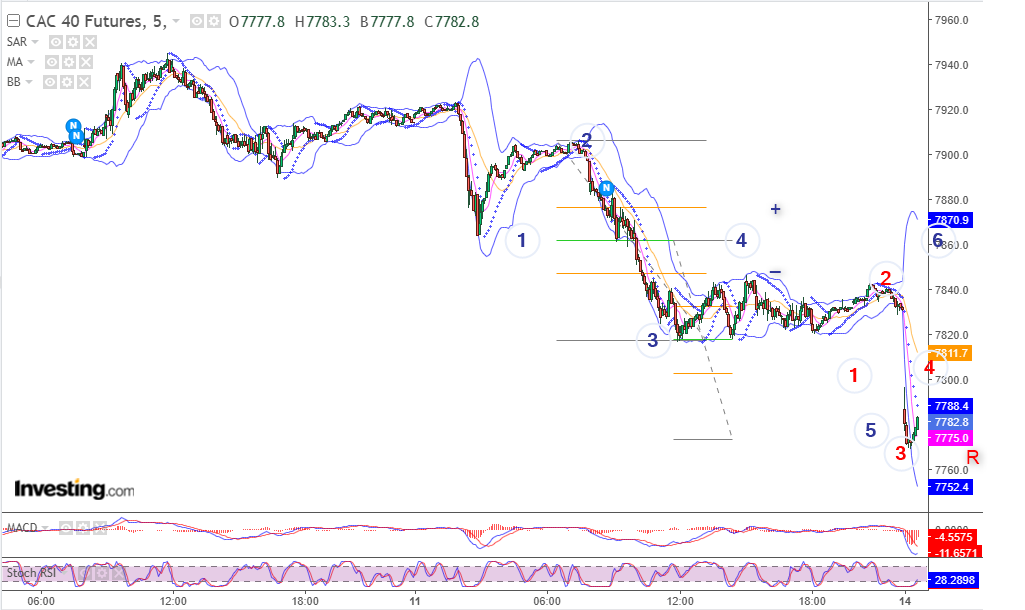The height and width of the screenshot is (610, 1025).
Task: Open the settings gear for CAC 40 Futures
Action: click(214, 22)
